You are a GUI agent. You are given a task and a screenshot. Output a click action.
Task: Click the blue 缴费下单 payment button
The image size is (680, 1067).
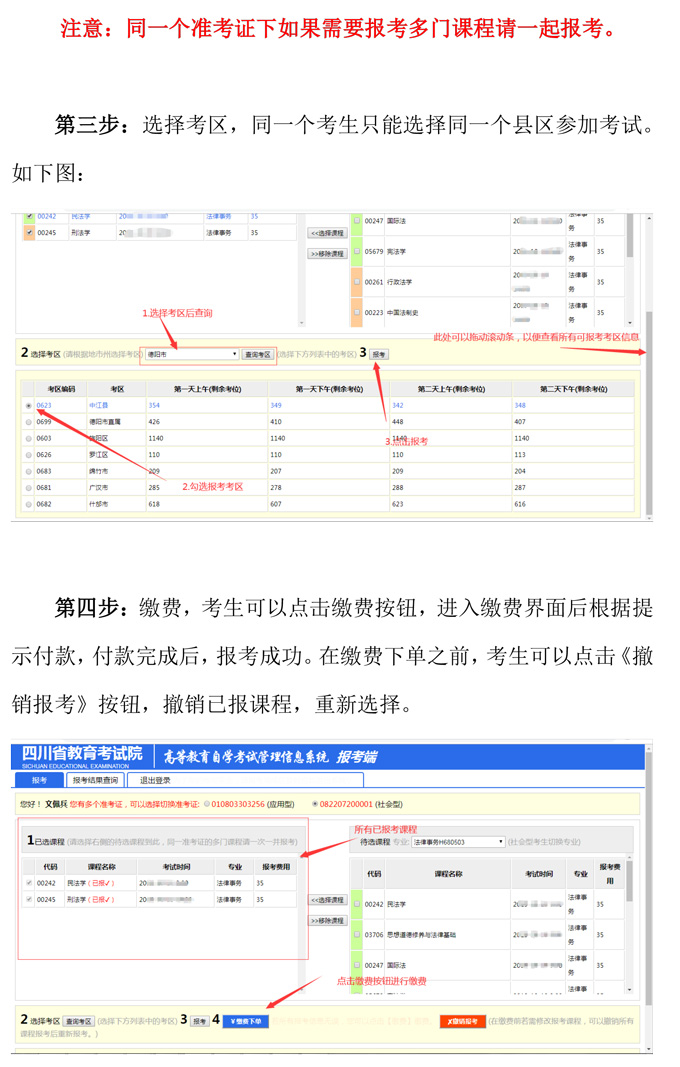(x=245, y=1021)
